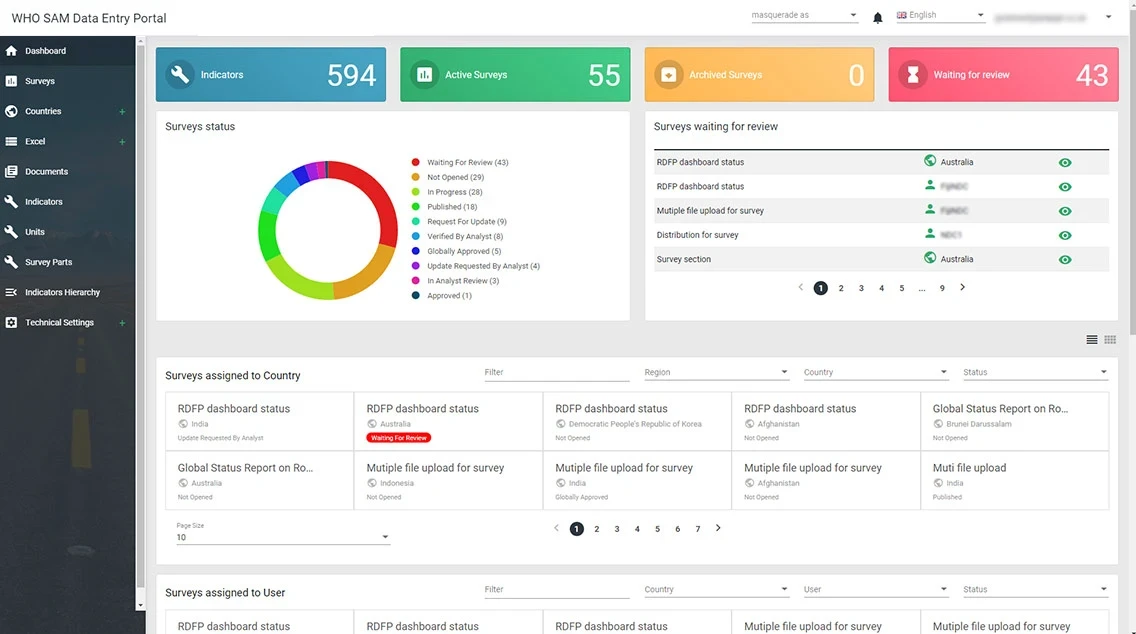Open RDFP dashboard status card for India
Screen dimensions: 1136x634
259,422
